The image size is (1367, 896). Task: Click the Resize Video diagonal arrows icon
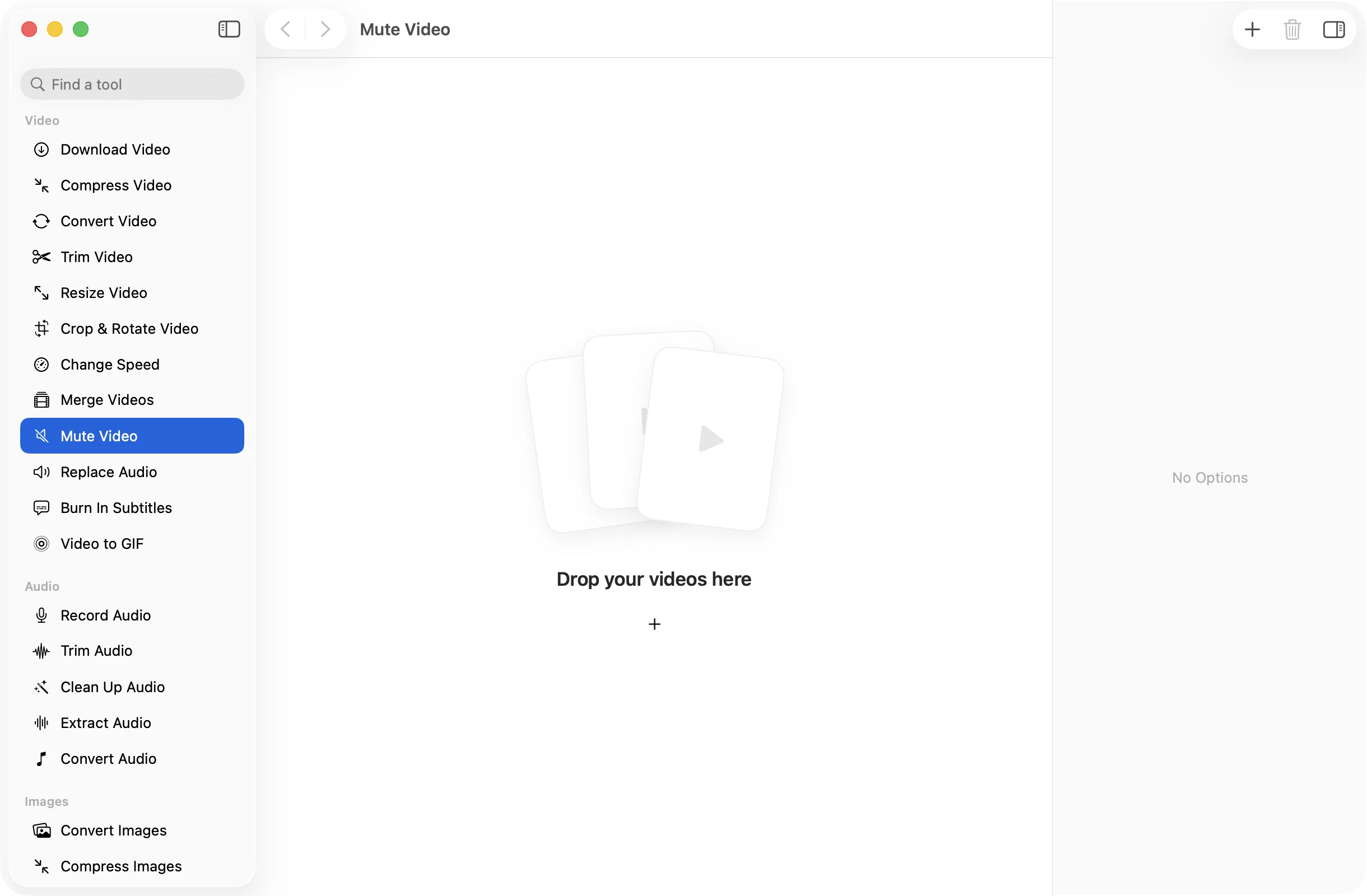pos(41,293)
